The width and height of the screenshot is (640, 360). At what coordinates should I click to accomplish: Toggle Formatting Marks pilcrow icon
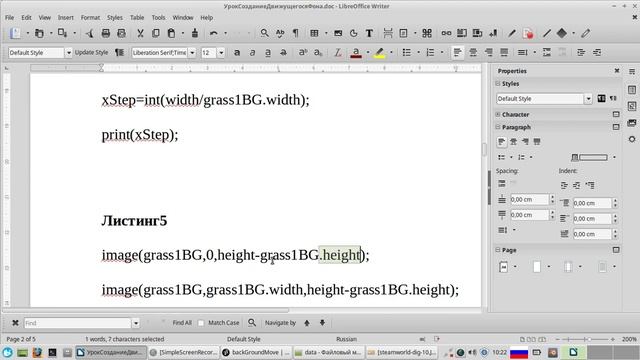pyautogui.click(x=296, y=33)
